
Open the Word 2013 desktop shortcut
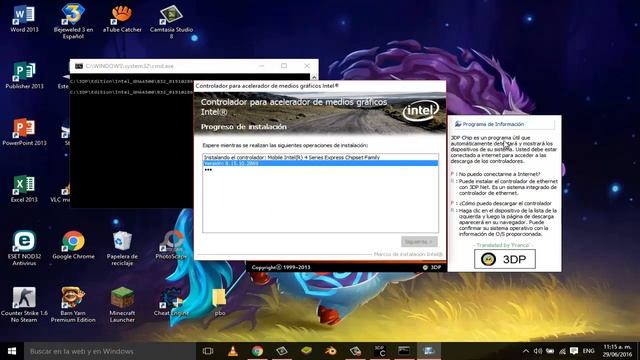click(24, 18)
